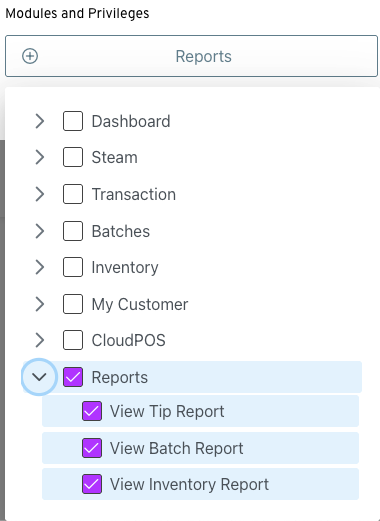Enable the My Customer checkbox
This screenshot has width=380, height=521.
click(73, 304)
